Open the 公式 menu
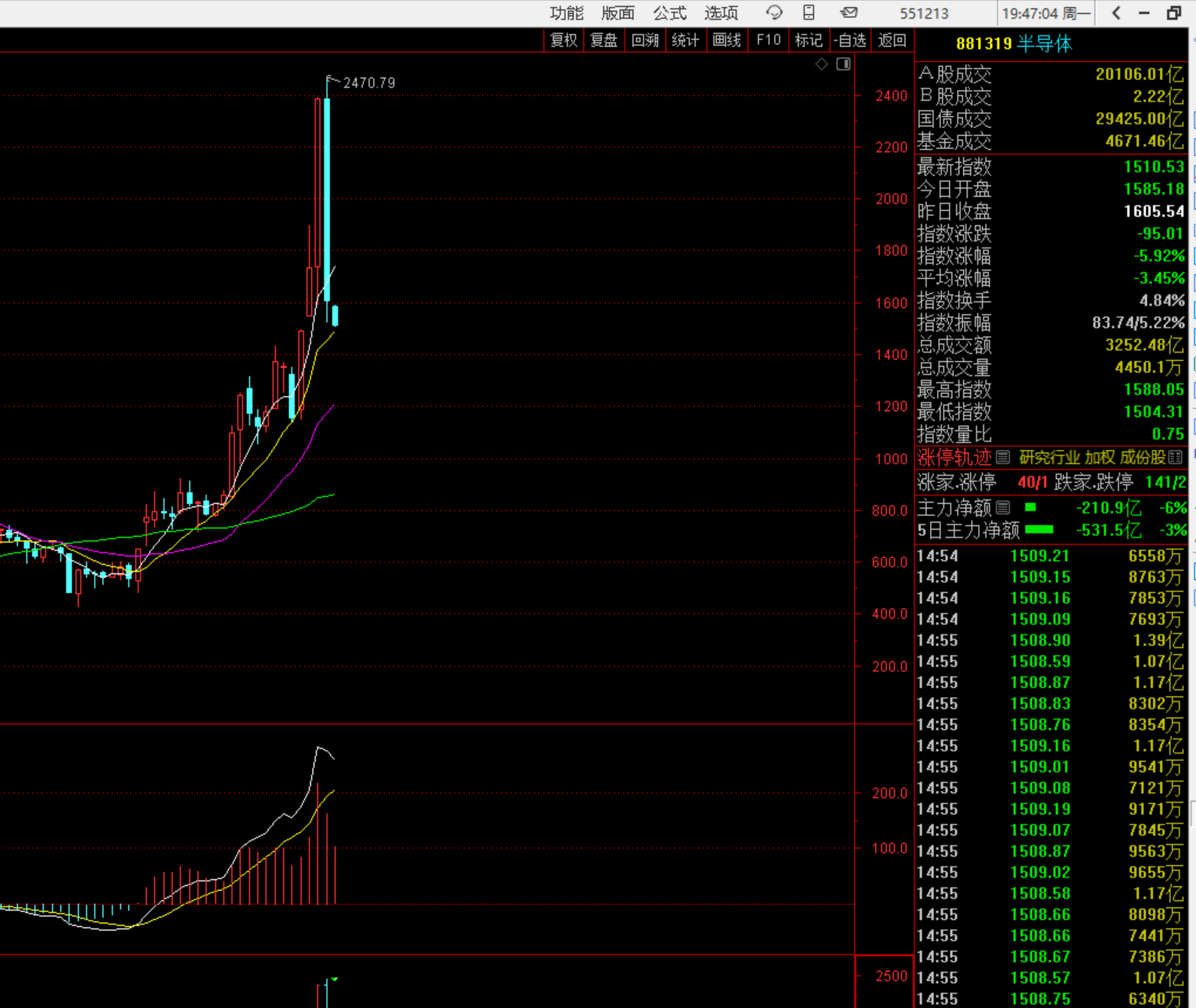 (x=670, y=13)
